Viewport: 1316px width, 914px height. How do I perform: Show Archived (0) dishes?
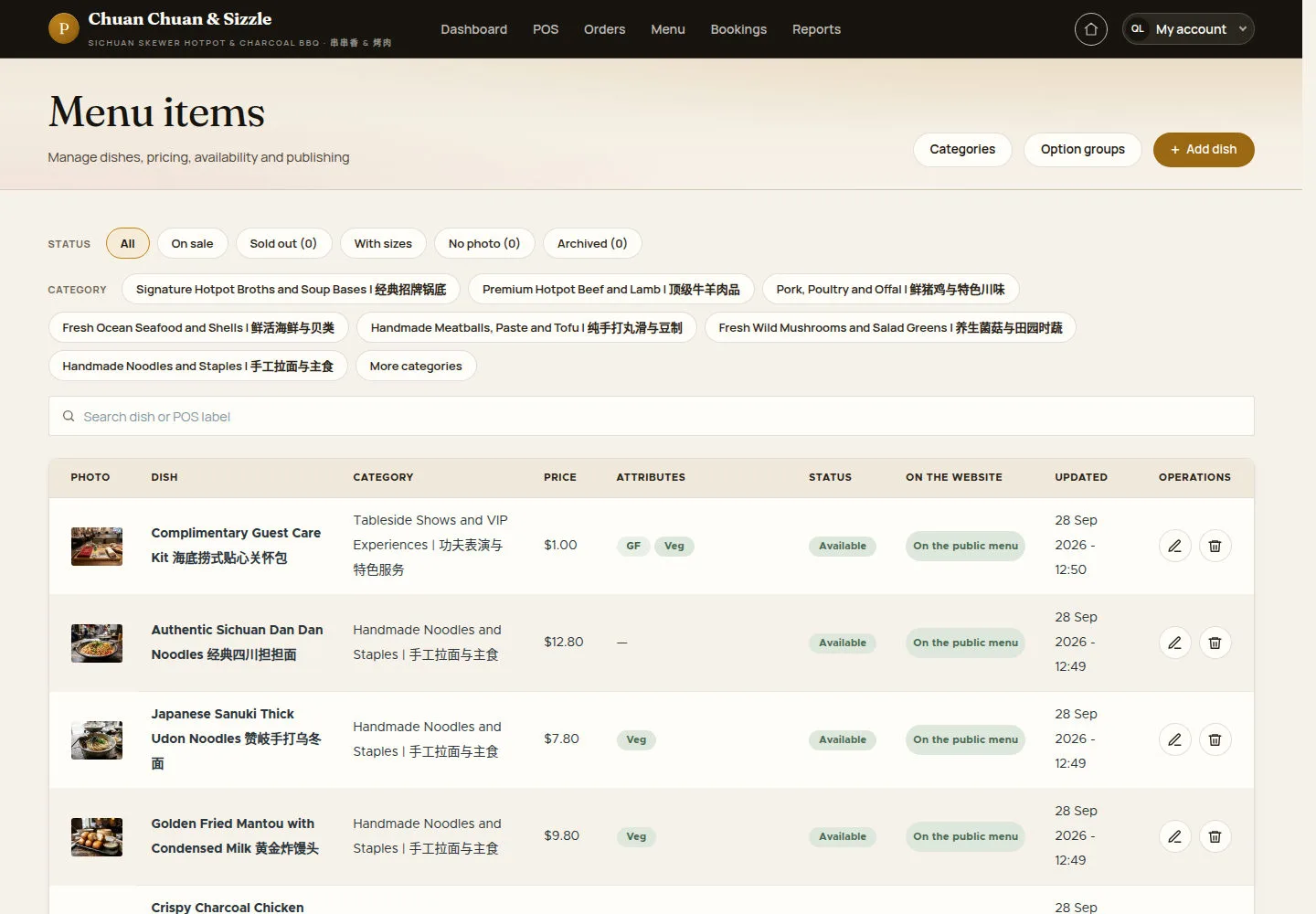(x=592, y=243)
